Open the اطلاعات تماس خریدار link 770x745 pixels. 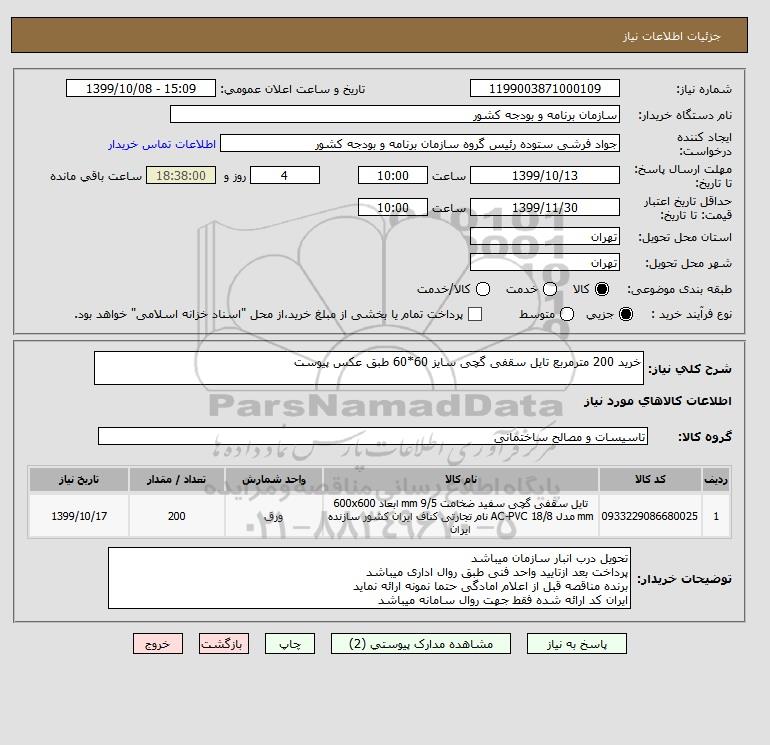pos(162,144)
